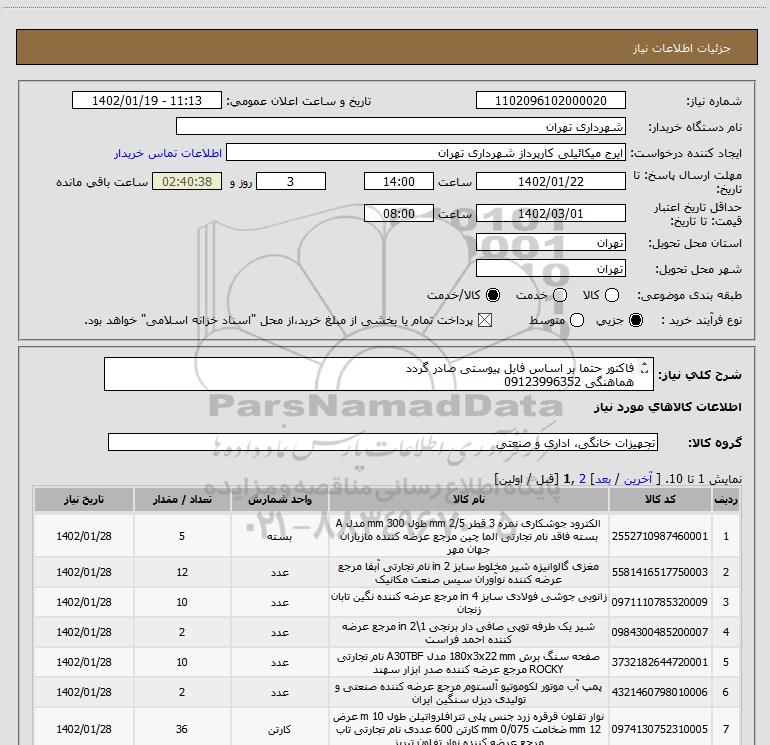Image resolution: width=770 pixels, height=745 pixels.
Task: Click the price validity date 1402/03/01
Action: coord(550,213)
